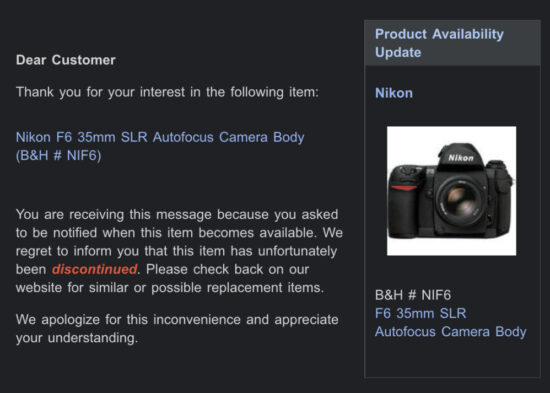Screen dimensions: 550x393
Task: Click the camera lens in product photo
Action: point(460,201)
